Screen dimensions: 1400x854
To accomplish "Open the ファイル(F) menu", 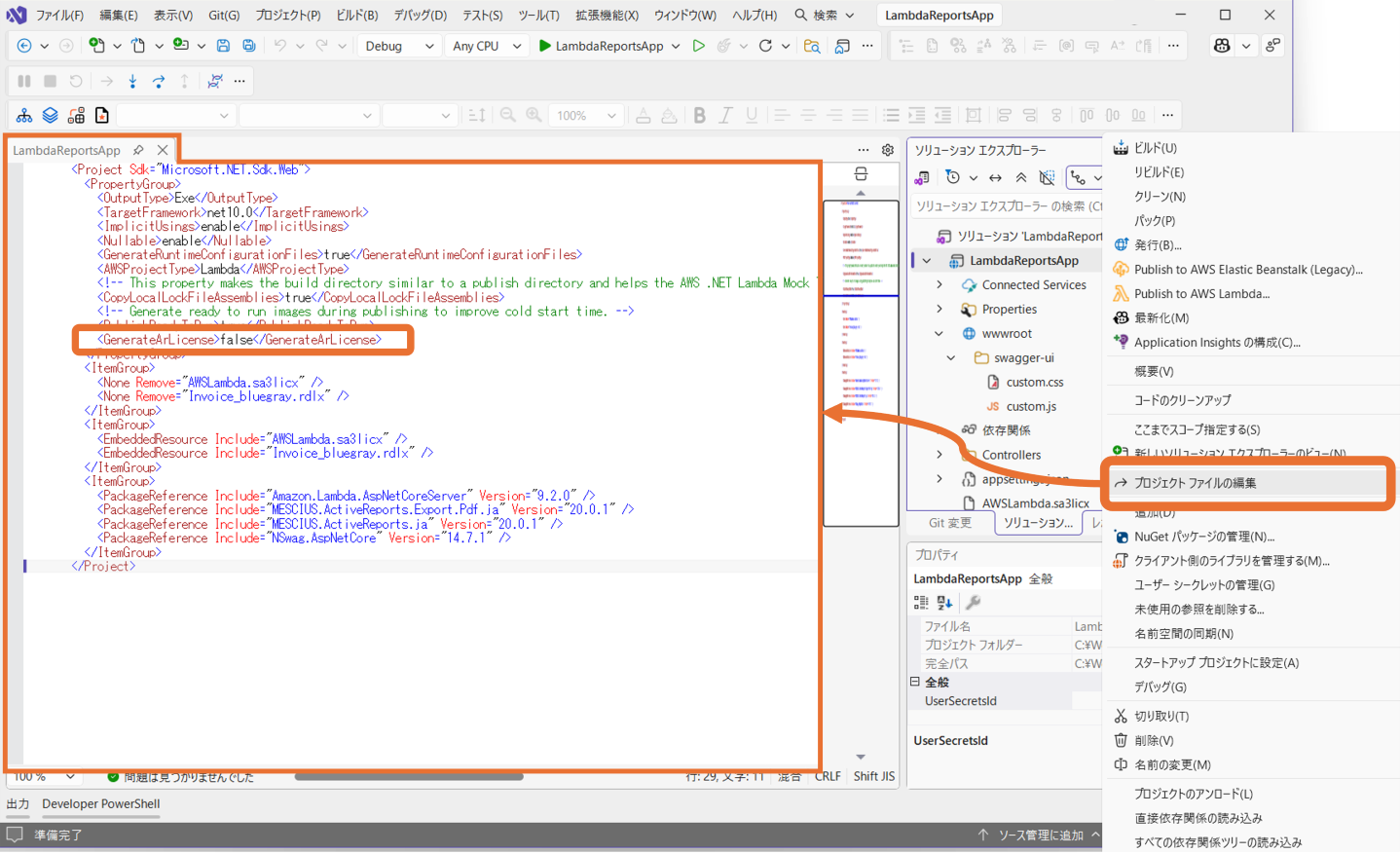I will click(59, 15).
